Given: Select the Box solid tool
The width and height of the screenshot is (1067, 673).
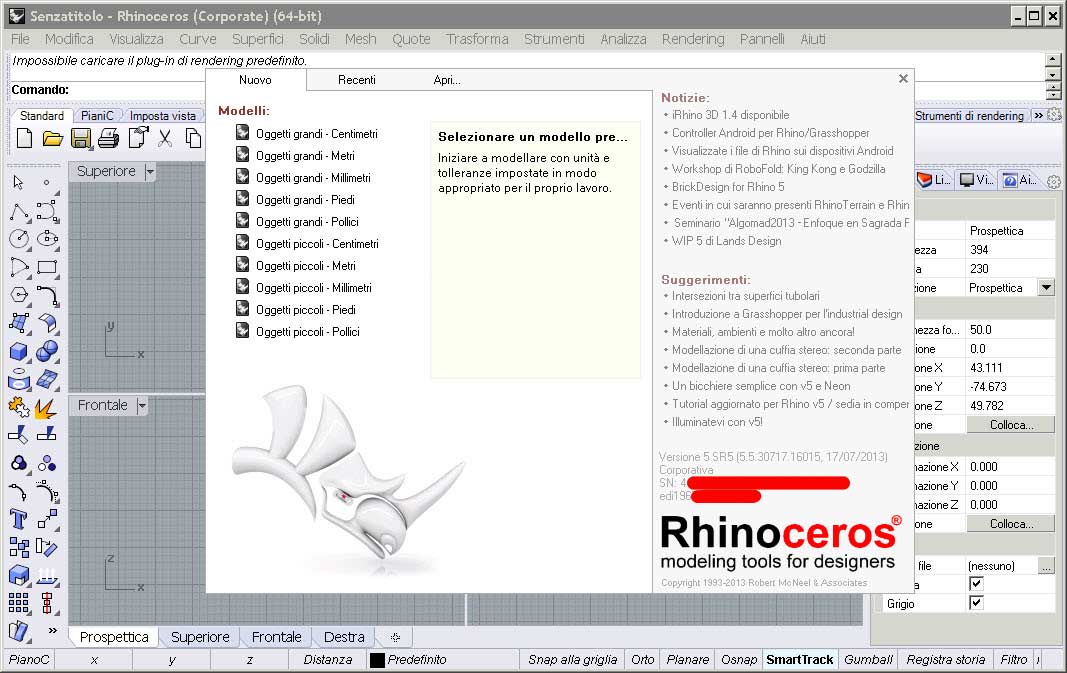Looking at the screenshot, I should 19,352.
